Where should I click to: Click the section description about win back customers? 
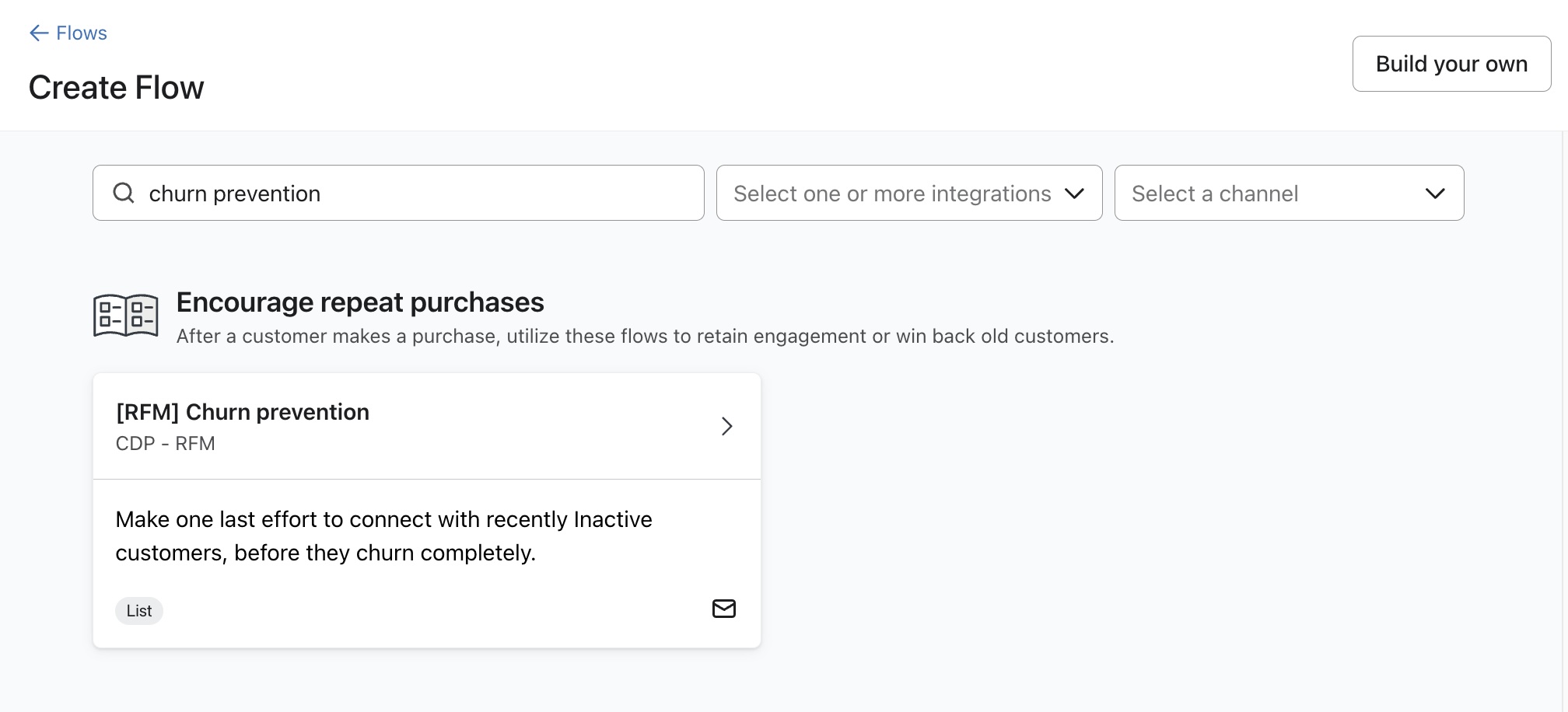click(645, 337)
